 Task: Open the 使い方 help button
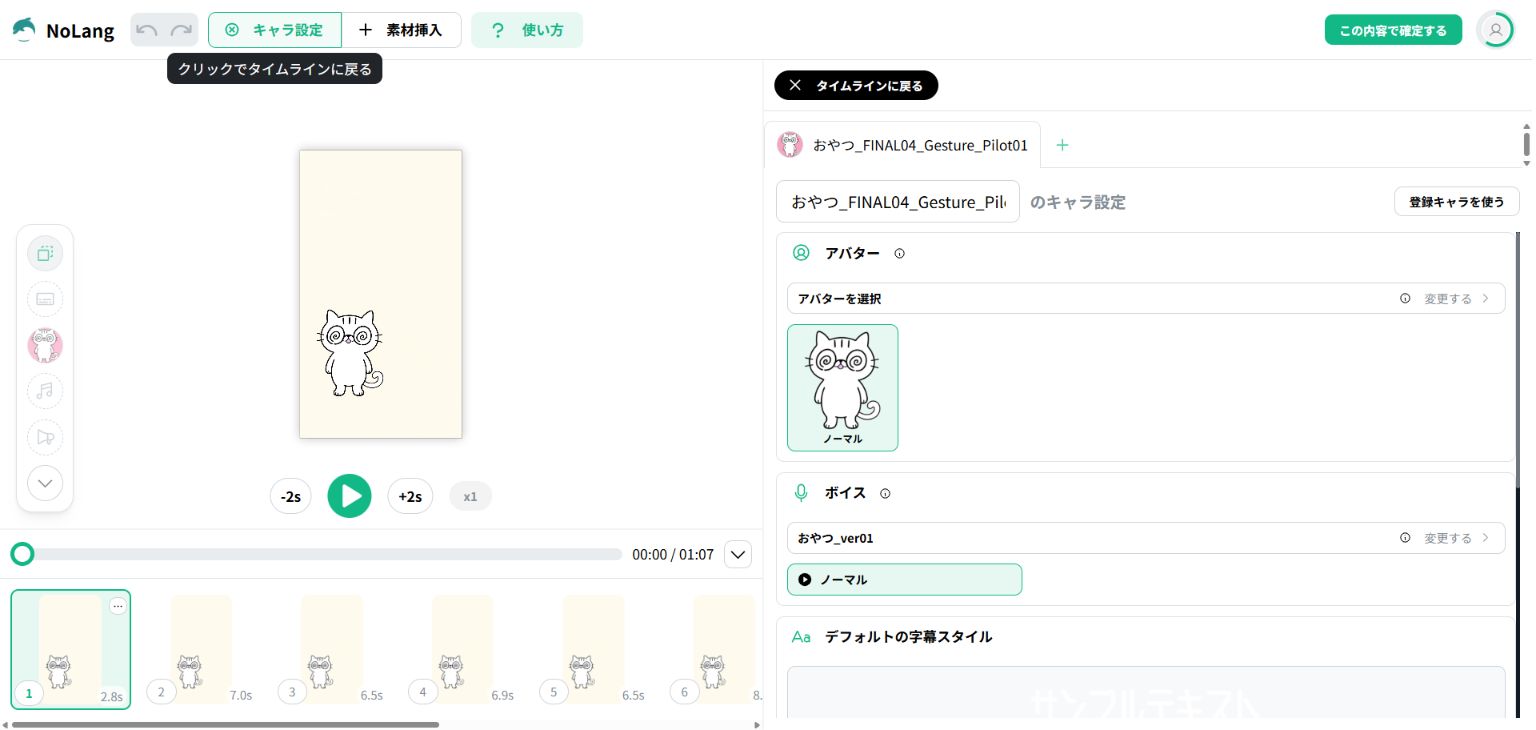point(527,30)
